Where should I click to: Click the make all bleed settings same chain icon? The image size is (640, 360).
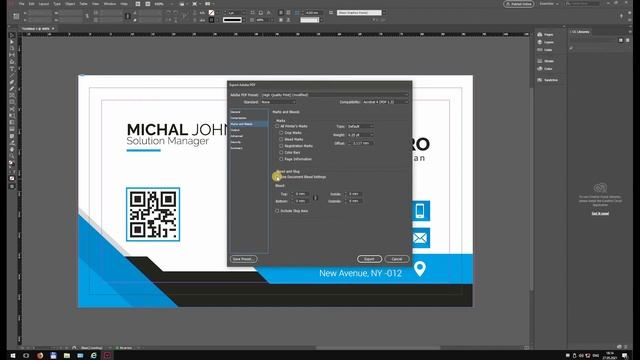[x=315, y=198]
